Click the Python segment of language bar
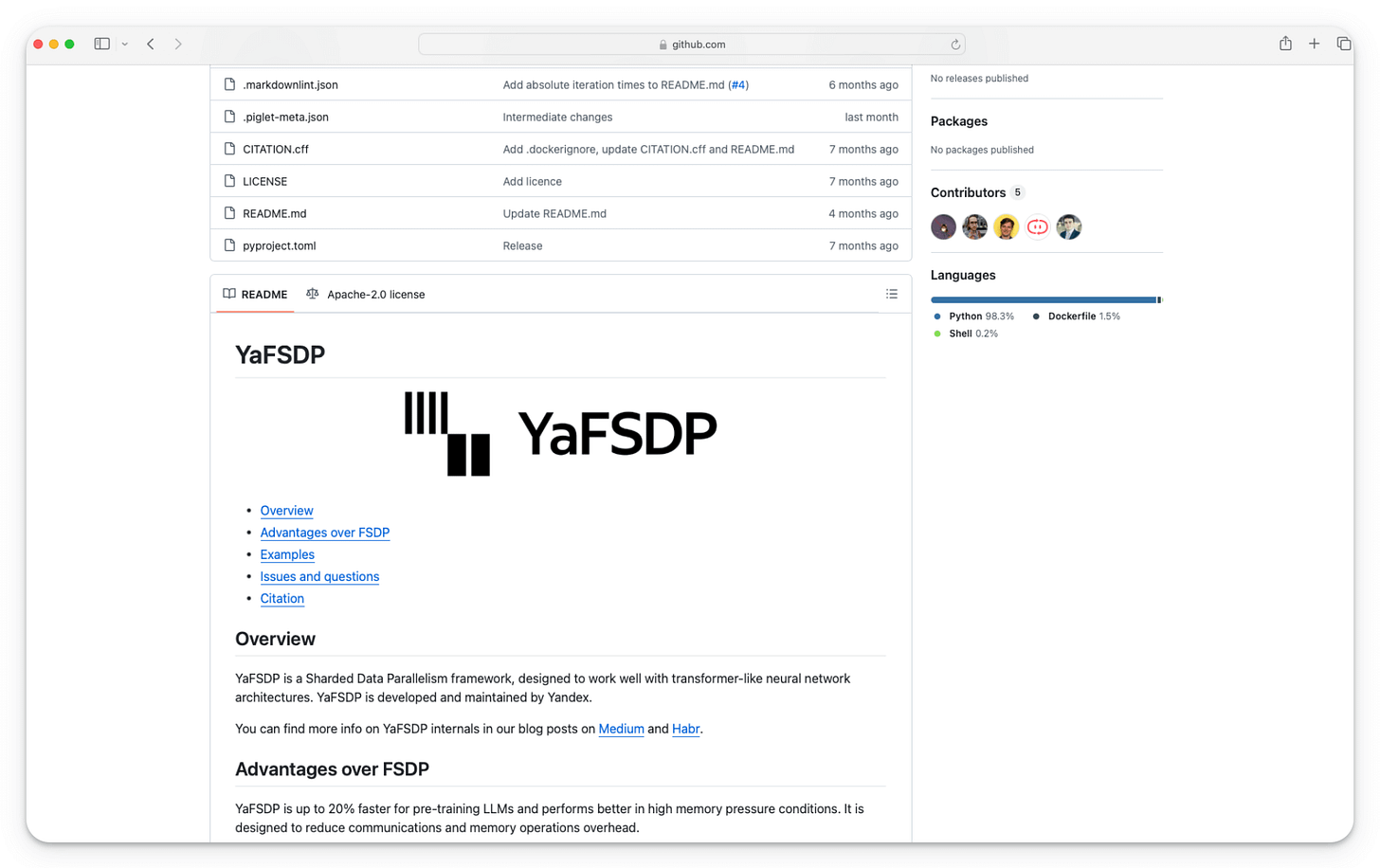This screenshot has height=868, width=1380. point(1044,299)
